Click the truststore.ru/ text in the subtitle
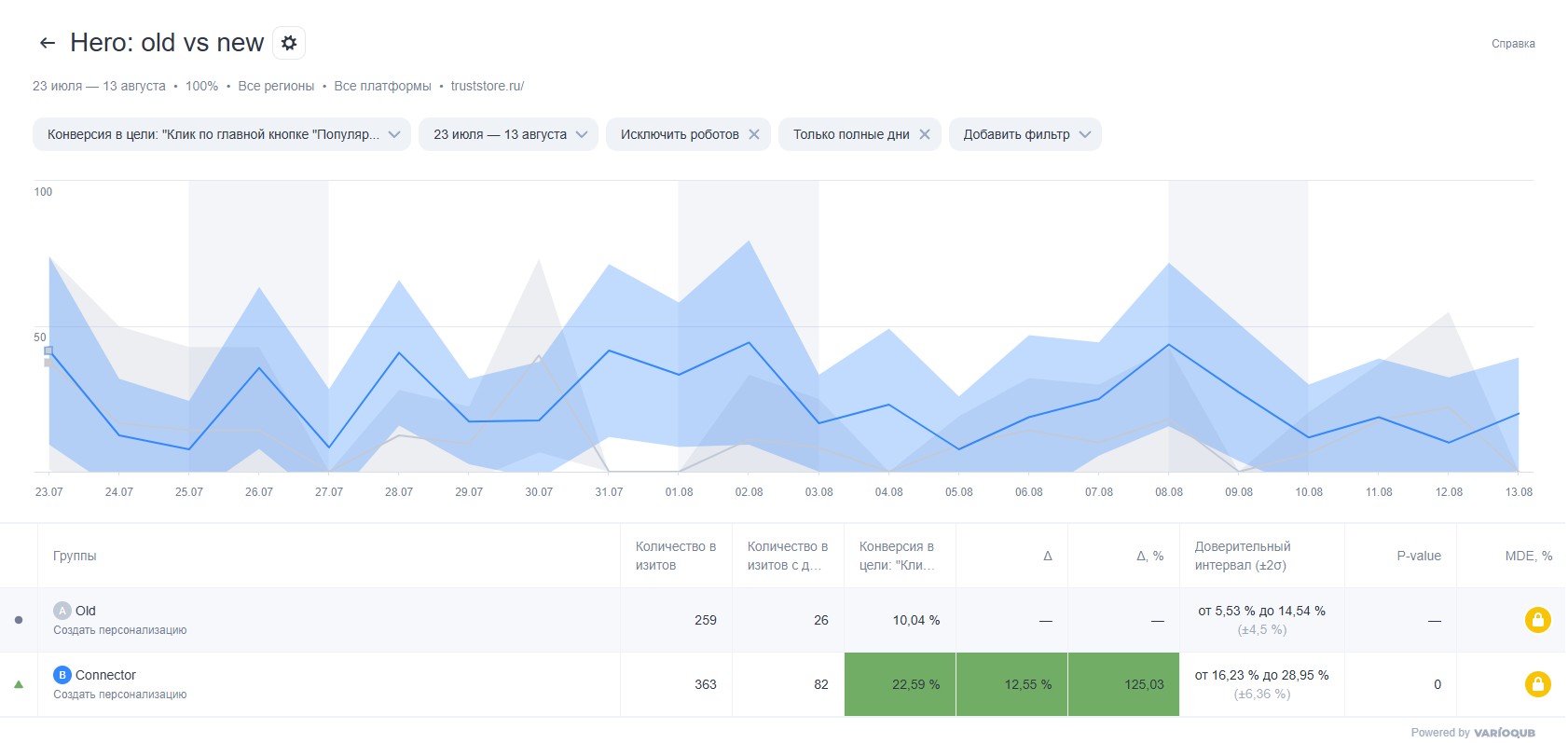The height and width of the screenshot is (743, 1568). pos(488,86)
